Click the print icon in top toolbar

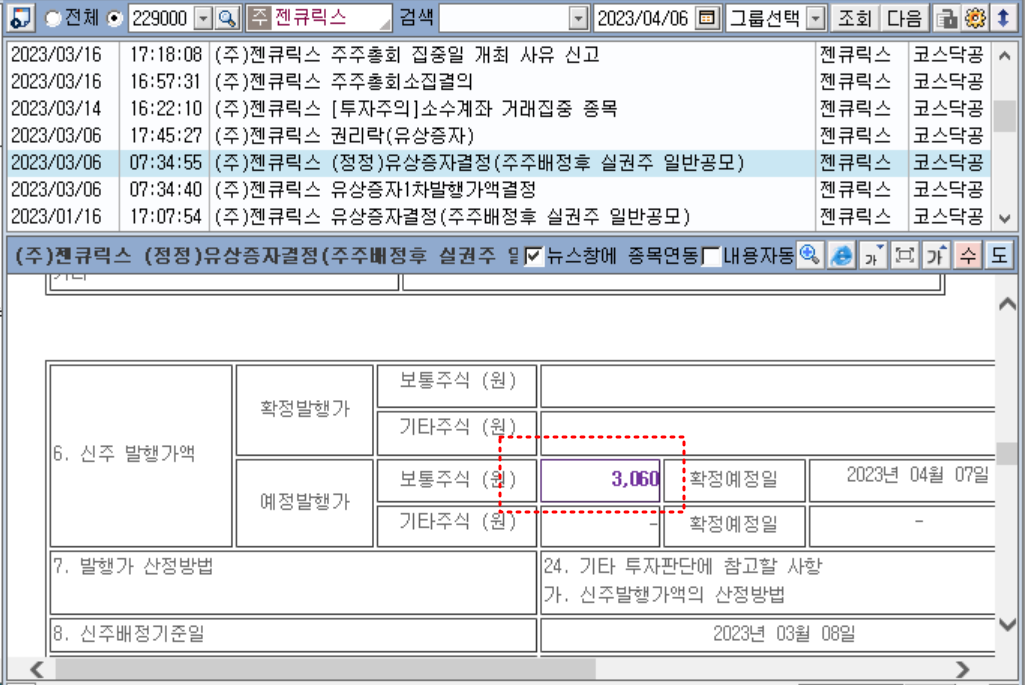click(x=946, y=18)
